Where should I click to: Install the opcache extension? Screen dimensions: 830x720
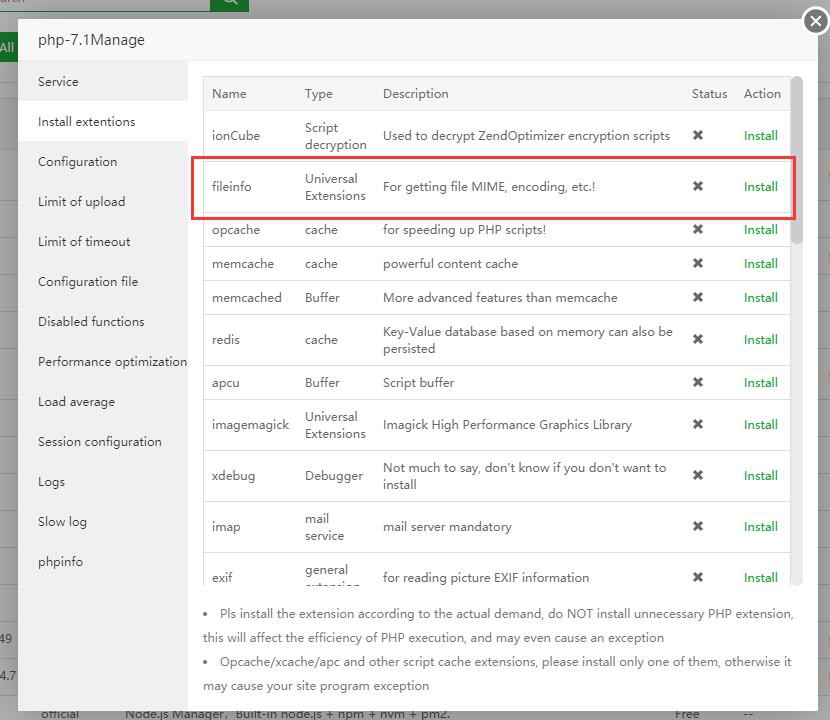pos(760,230)
